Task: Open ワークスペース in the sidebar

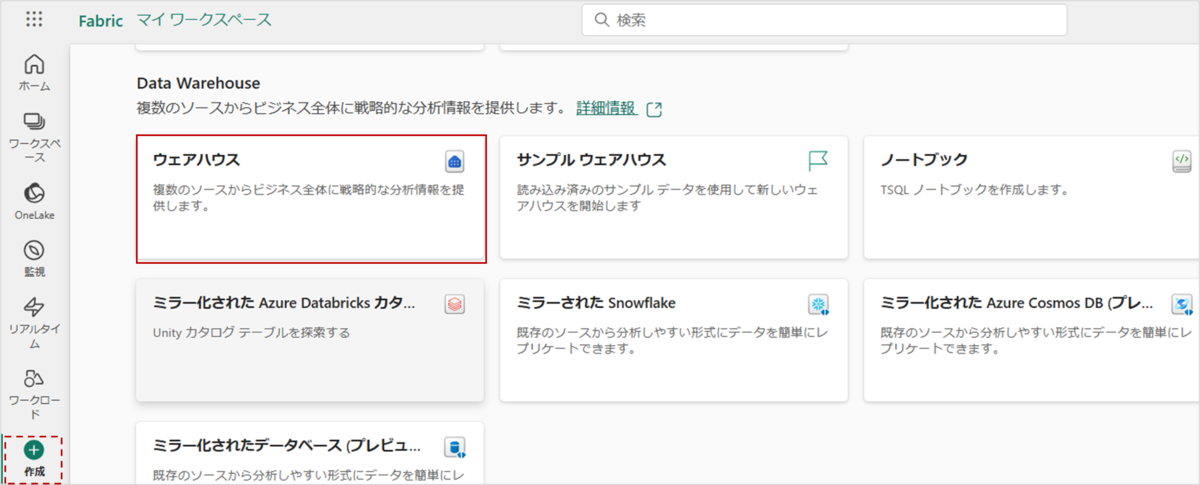Action: click(x=34, y=137)
